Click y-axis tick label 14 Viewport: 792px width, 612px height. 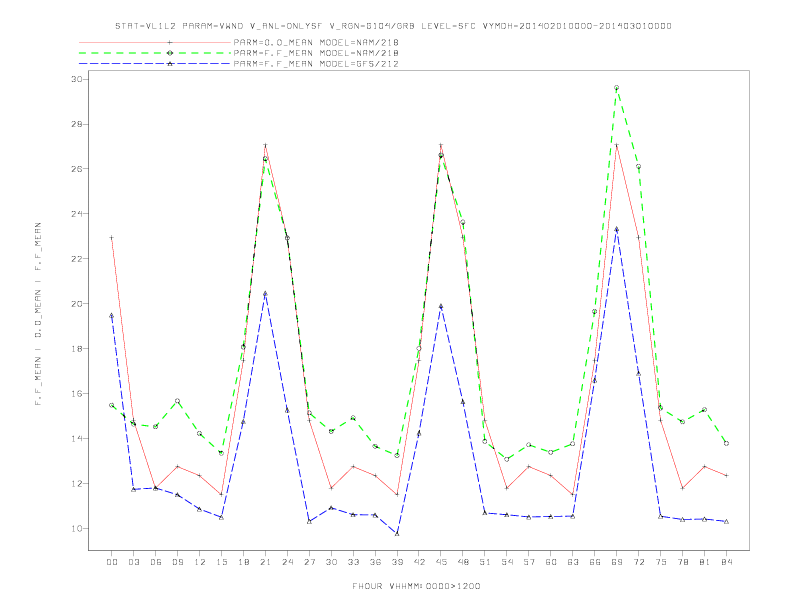point(77,439)
